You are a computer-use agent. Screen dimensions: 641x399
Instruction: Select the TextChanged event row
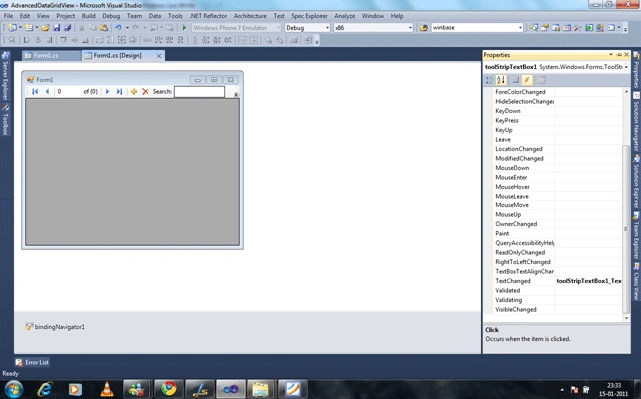click(x=558, y=281)
